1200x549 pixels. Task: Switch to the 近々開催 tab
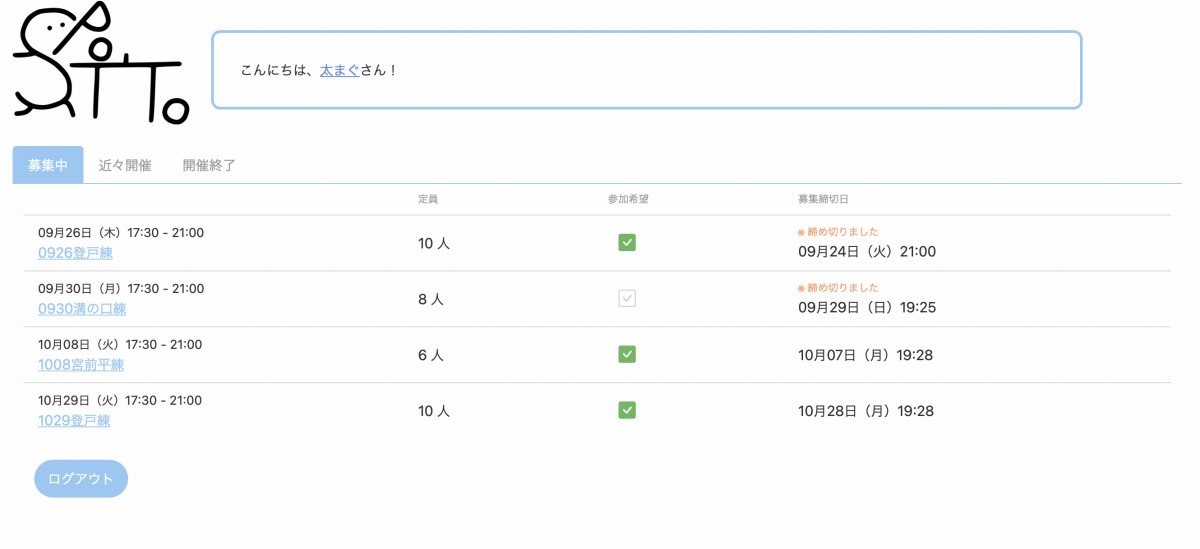[x=125, y=165]
